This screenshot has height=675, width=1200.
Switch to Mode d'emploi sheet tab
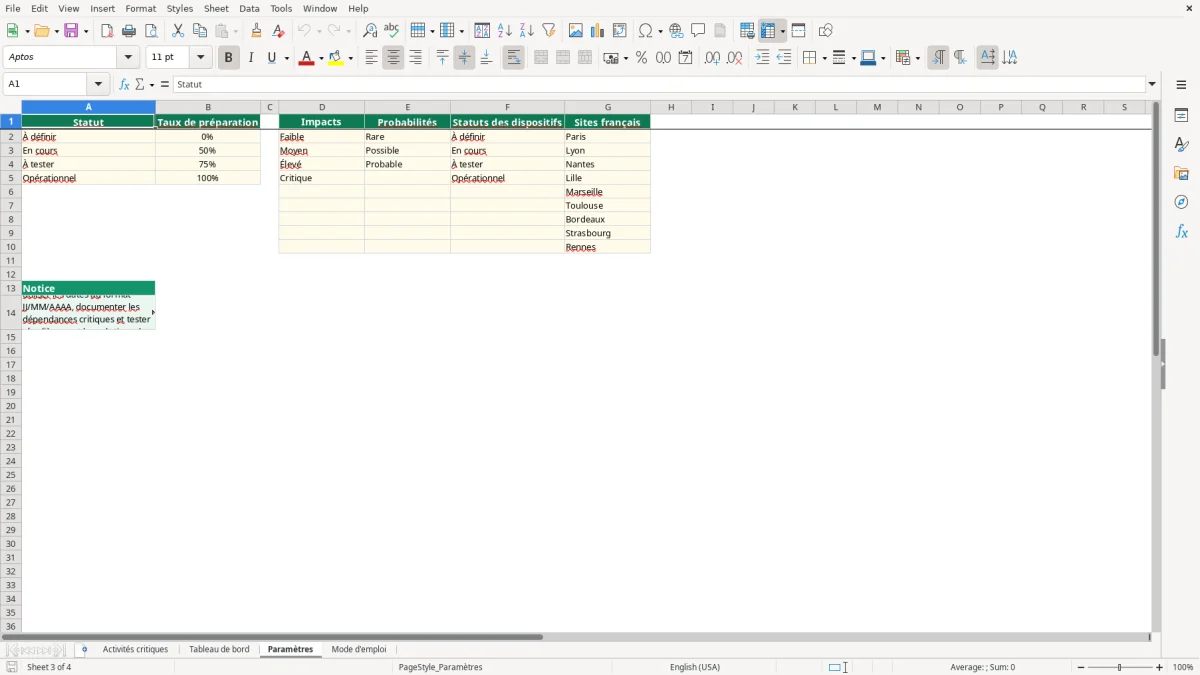[x=359, y=649]
